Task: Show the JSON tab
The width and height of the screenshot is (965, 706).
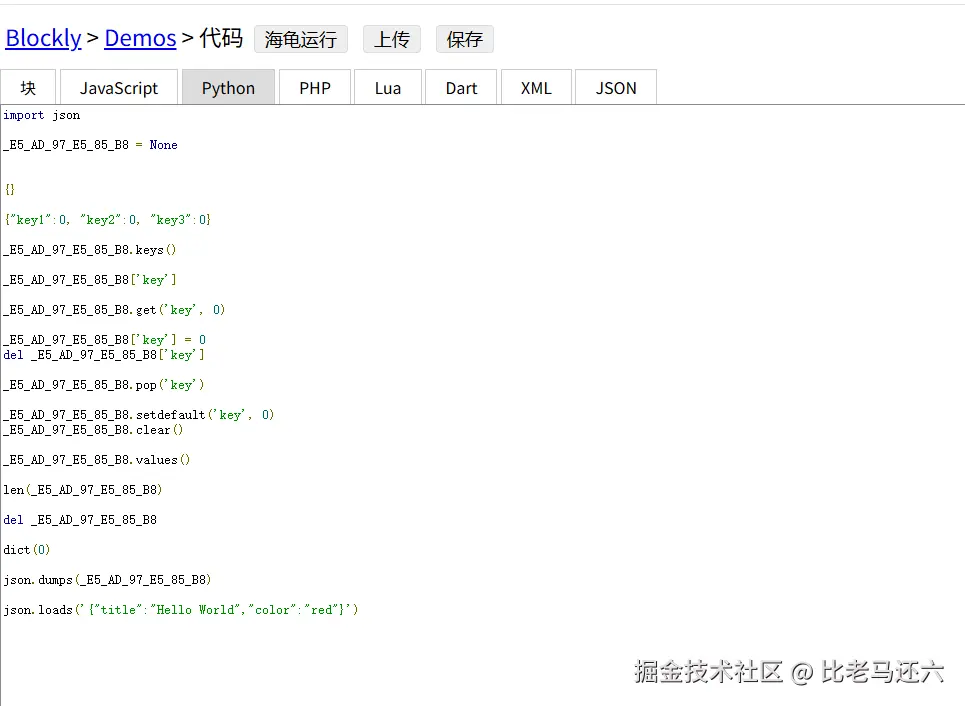Action: pos(616,88)
